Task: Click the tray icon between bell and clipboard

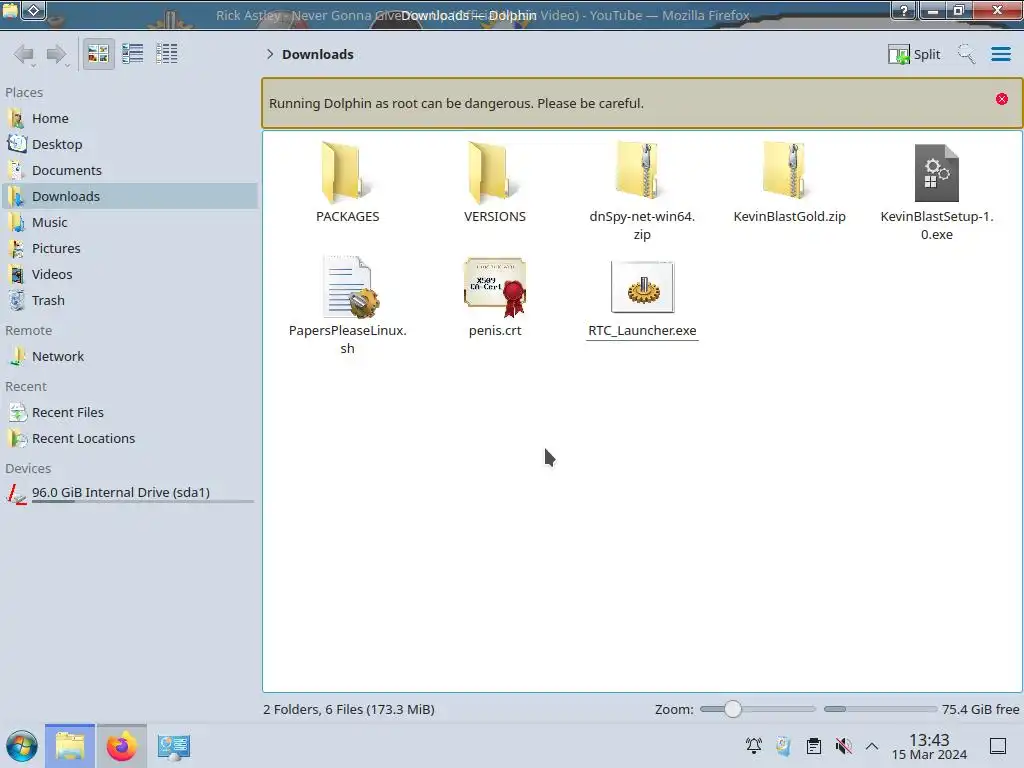Action: coord(783,746)
